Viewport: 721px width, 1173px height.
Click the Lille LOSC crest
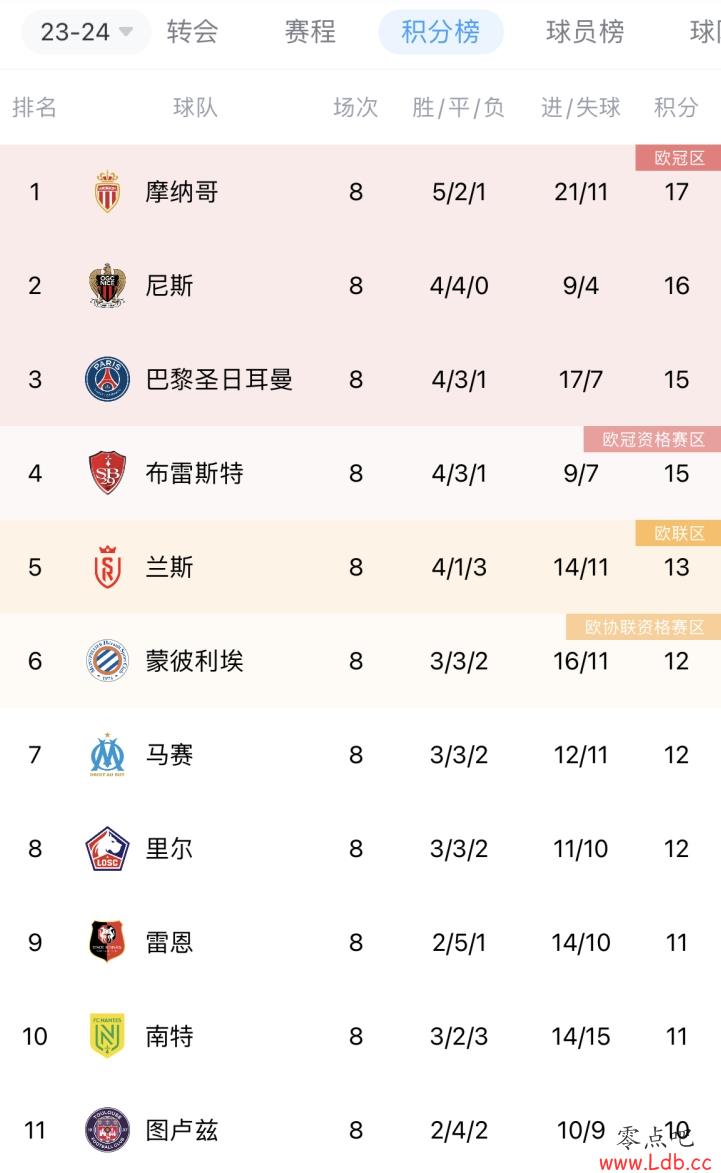(106, 849)
